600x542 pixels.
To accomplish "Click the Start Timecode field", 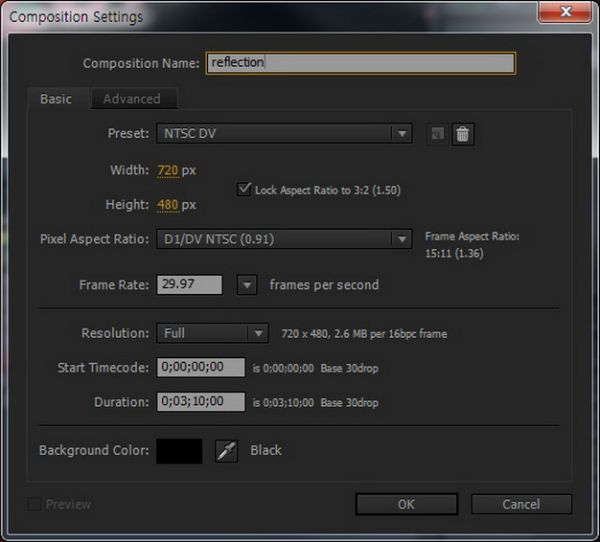I will tap(201, 367).
